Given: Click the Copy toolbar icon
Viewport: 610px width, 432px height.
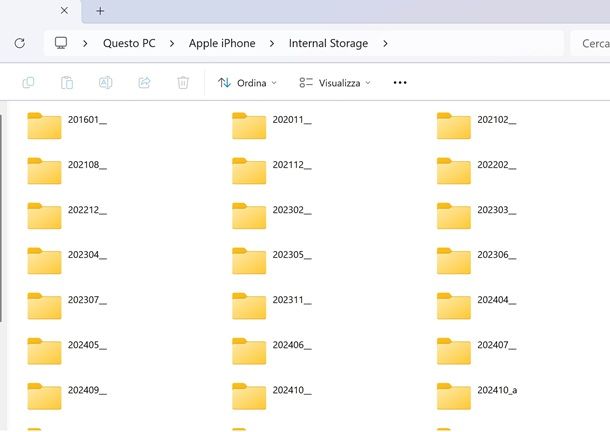Looking at the screenshot, I should (x=28, y=83).
